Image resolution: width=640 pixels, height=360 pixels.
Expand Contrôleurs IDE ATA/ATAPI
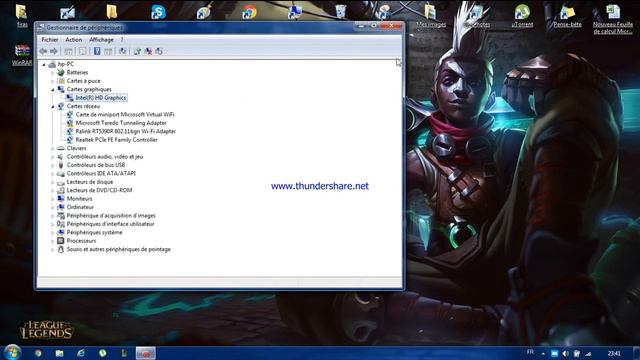[x=53, y=173]
